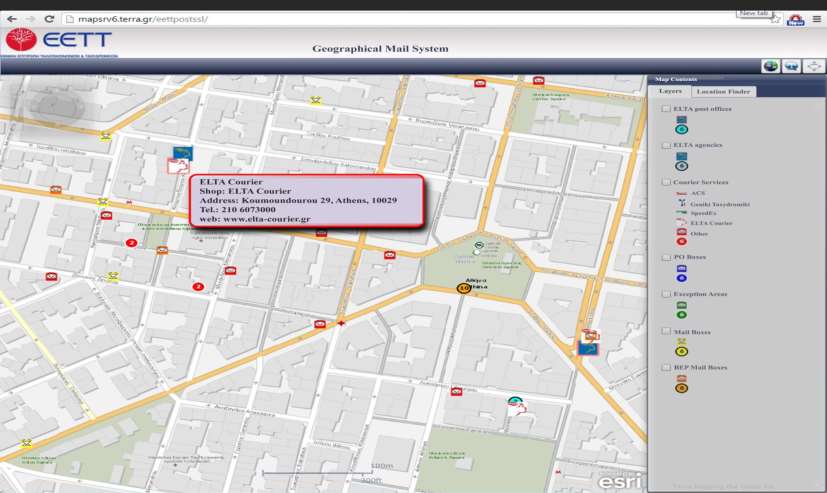Open the Location Finder tab
The width and height of the screenshot is (827, 493).
tap(723, 92)
